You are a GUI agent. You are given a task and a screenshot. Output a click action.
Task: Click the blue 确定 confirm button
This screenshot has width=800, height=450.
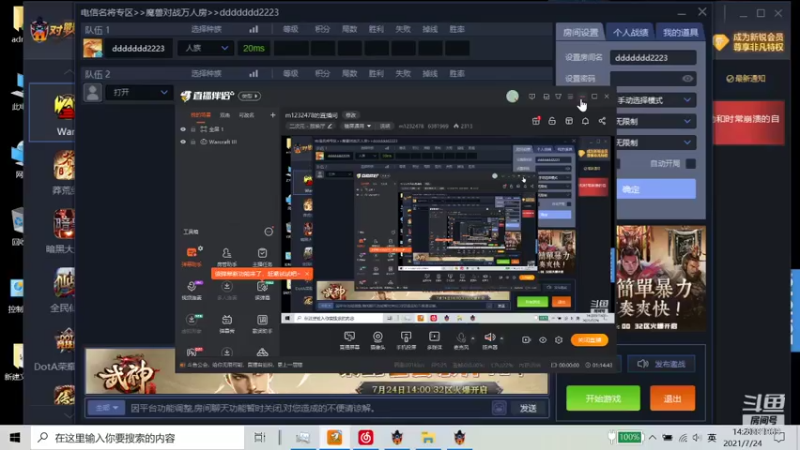click(656, 189)
